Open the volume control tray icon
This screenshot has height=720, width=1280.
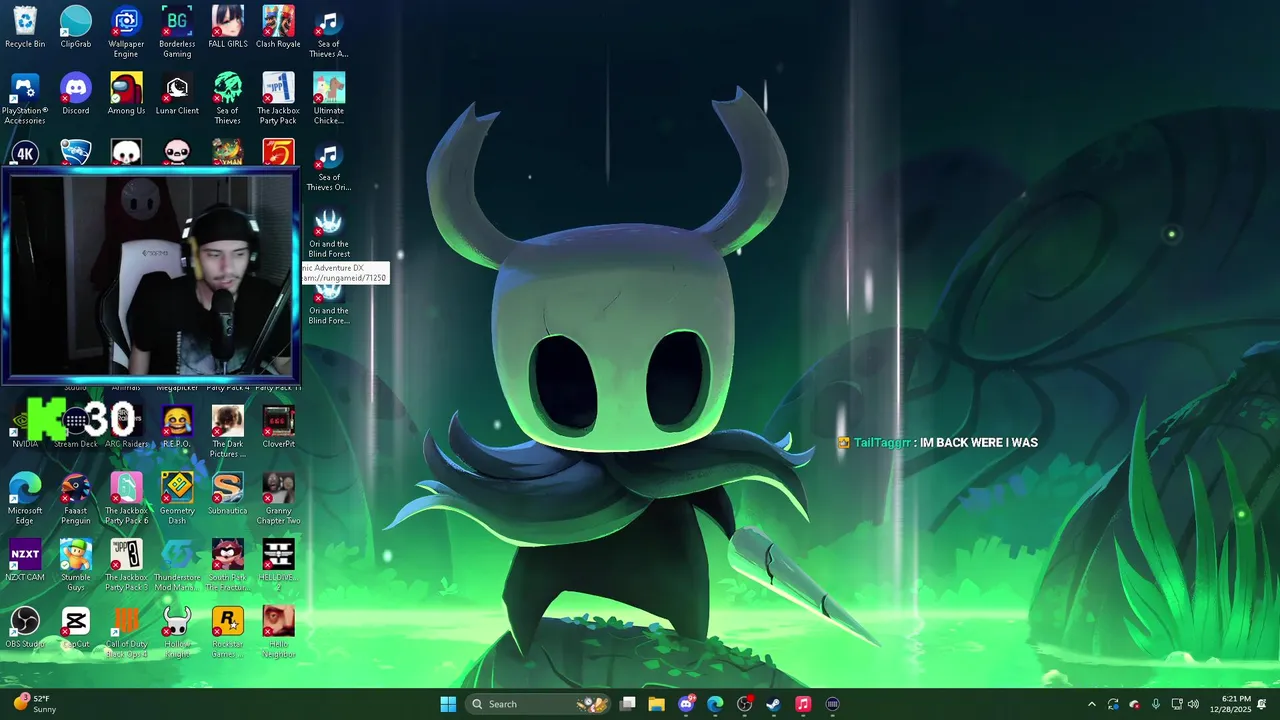(x=1193, y=704)
